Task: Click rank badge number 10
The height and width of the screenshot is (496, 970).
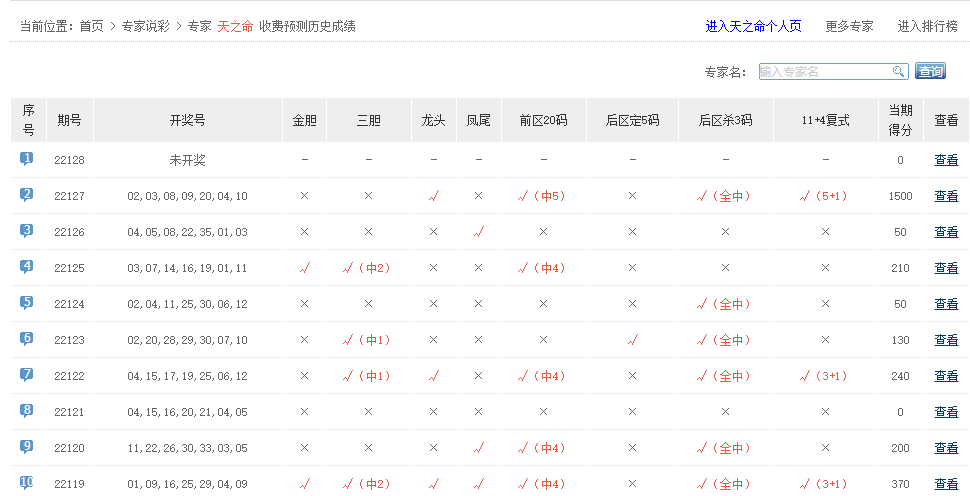Action: (x=27, y=482)
